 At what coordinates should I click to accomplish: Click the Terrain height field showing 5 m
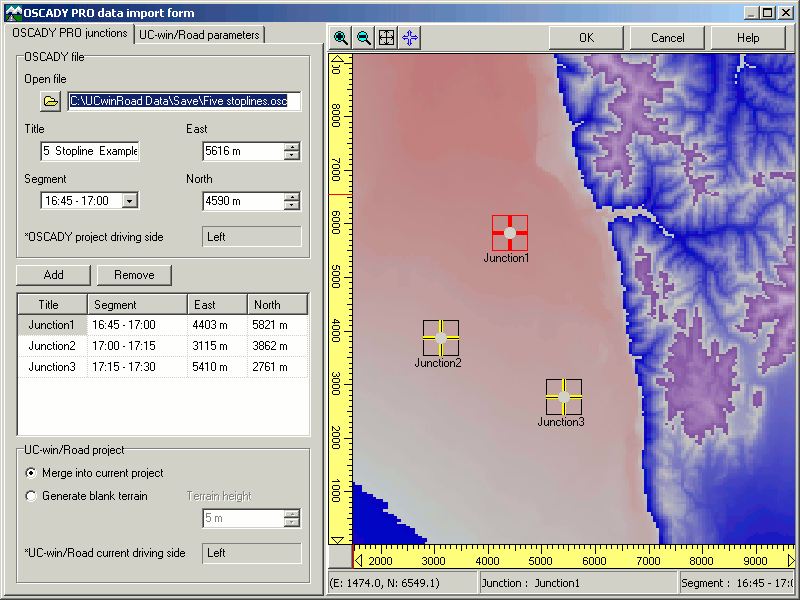tap(243, 518)
